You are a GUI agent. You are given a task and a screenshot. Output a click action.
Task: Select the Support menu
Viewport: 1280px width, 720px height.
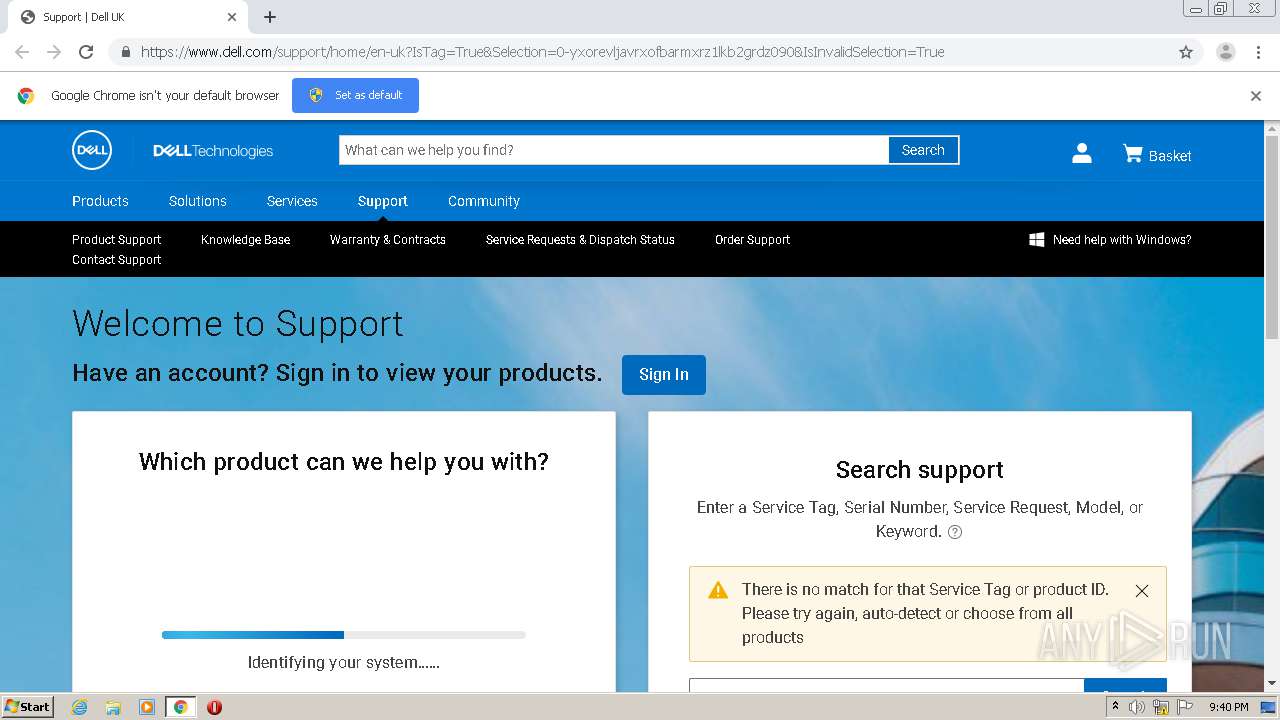[383, 201]
